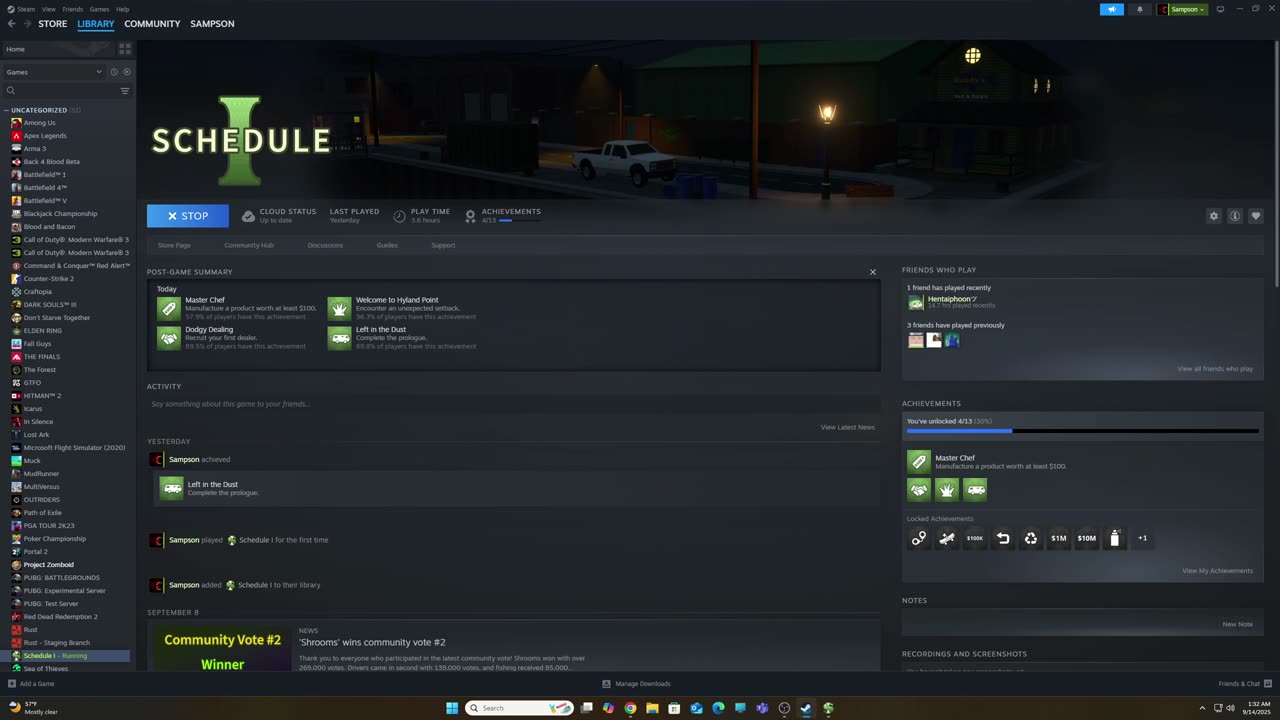This screenshot has width=1280, height=720.
Task: Click the recent activity clock filter icon
Action: pyautogui.click(x=114, y=72)
